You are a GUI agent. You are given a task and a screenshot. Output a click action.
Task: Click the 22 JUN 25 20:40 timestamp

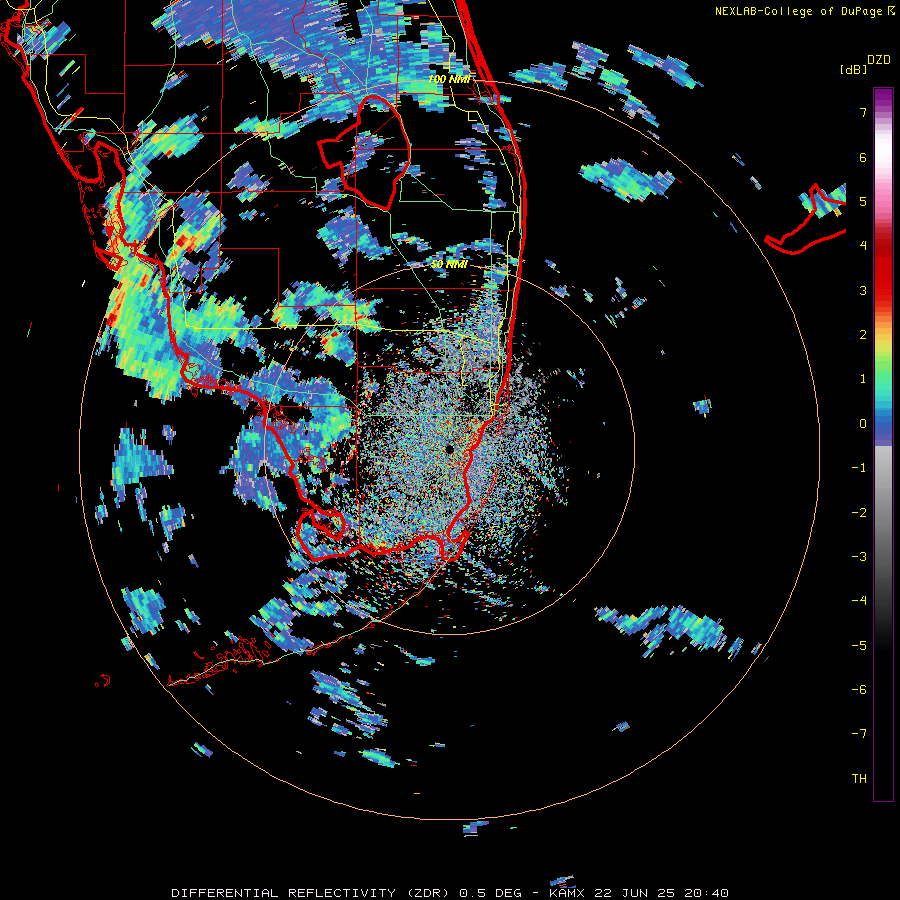point(664,893)
